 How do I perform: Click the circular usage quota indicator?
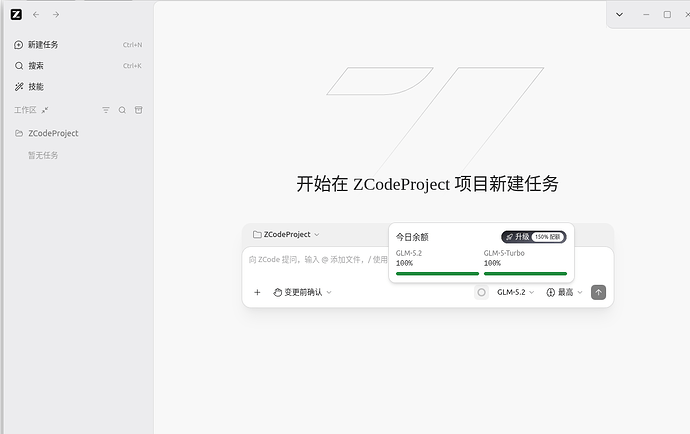point(481,292)
